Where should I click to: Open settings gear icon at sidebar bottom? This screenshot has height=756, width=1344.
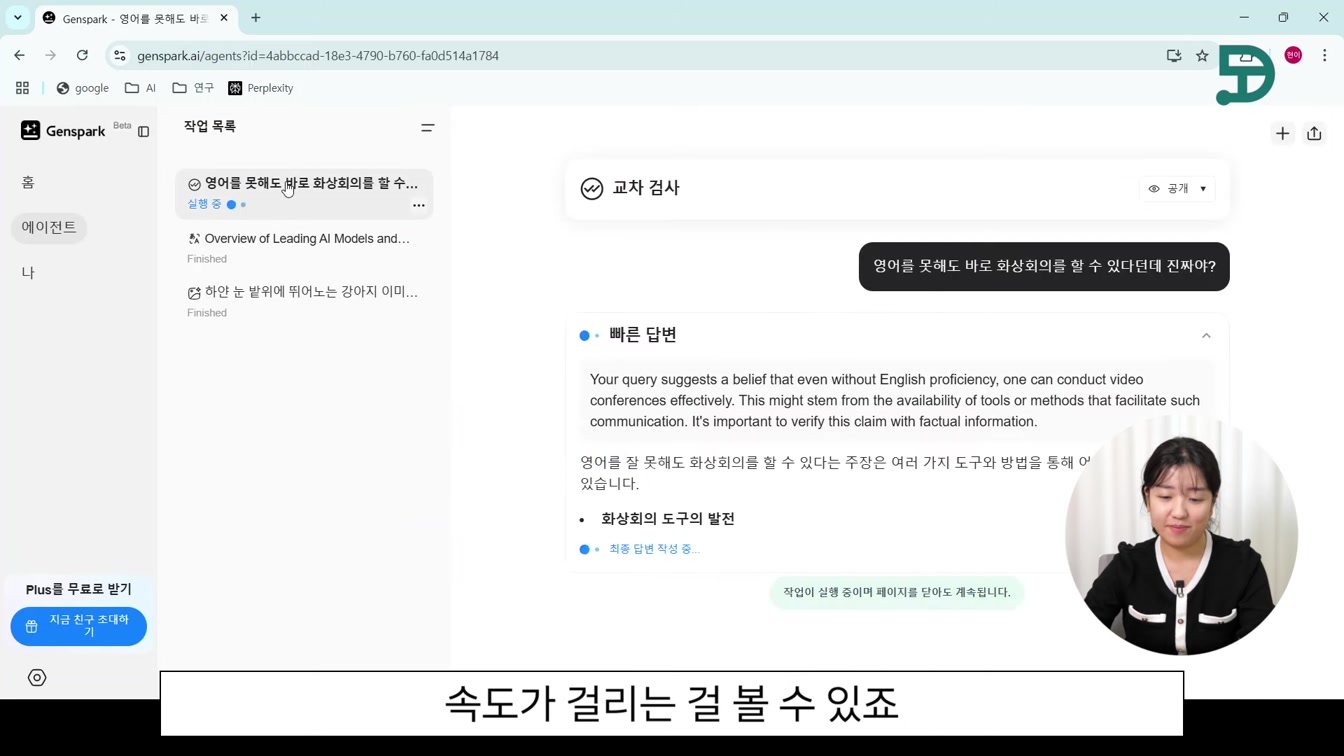pos(37,678)
